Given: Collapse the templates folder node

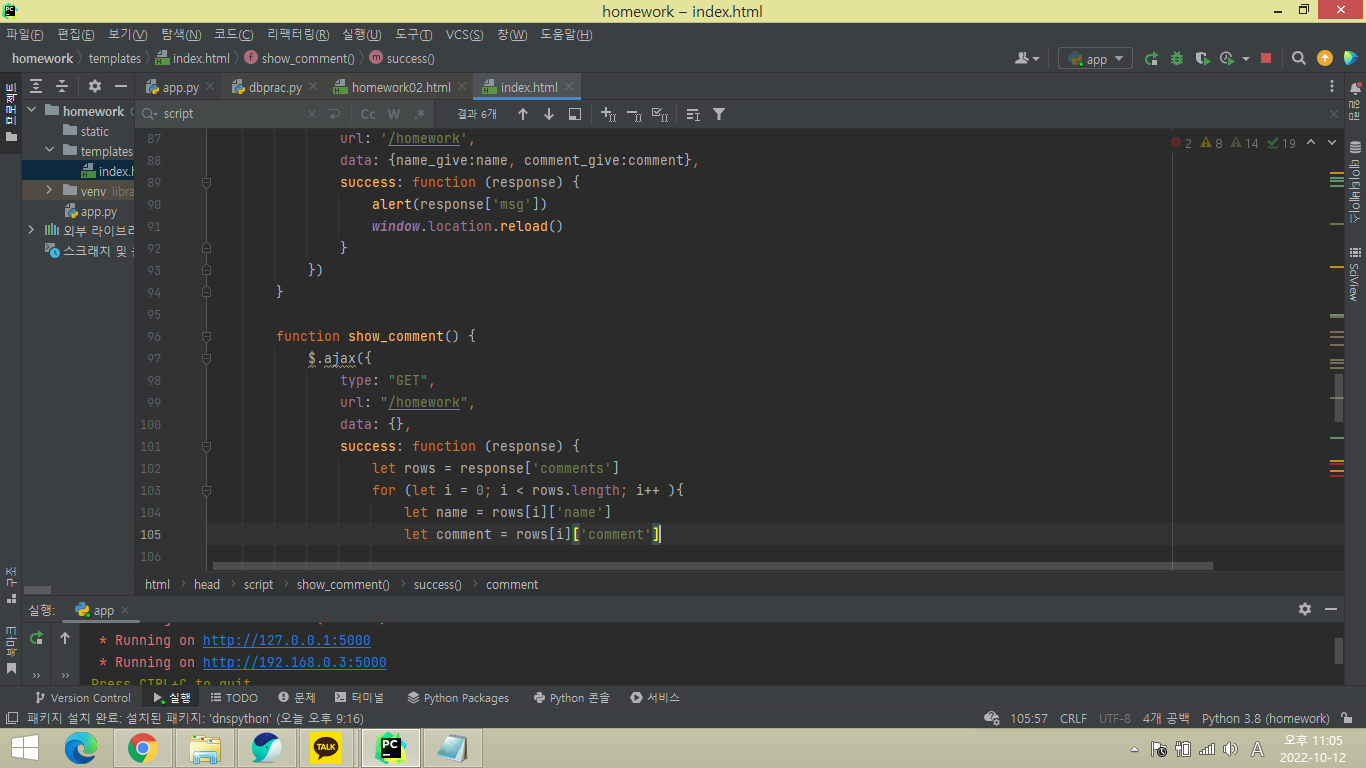Looking at the screenshot, I should click(x=50, y=151).
